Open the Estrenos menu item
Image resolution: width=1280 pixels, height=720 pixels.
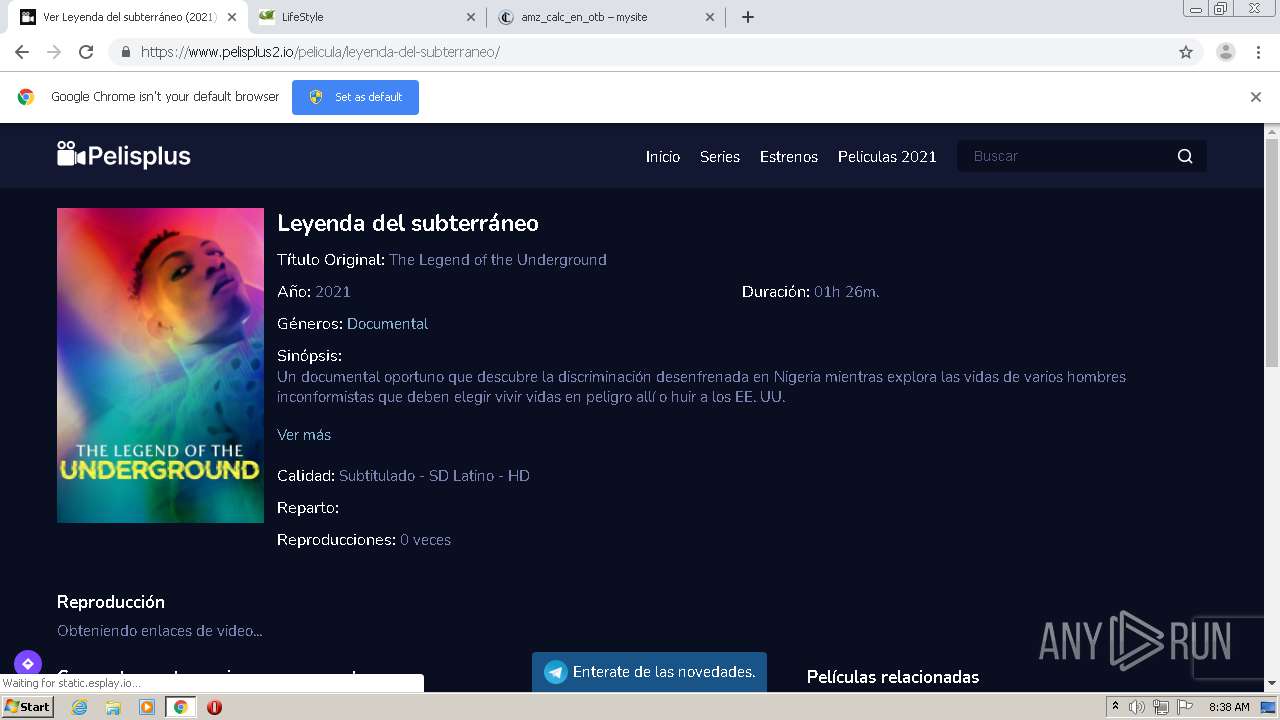789,156
